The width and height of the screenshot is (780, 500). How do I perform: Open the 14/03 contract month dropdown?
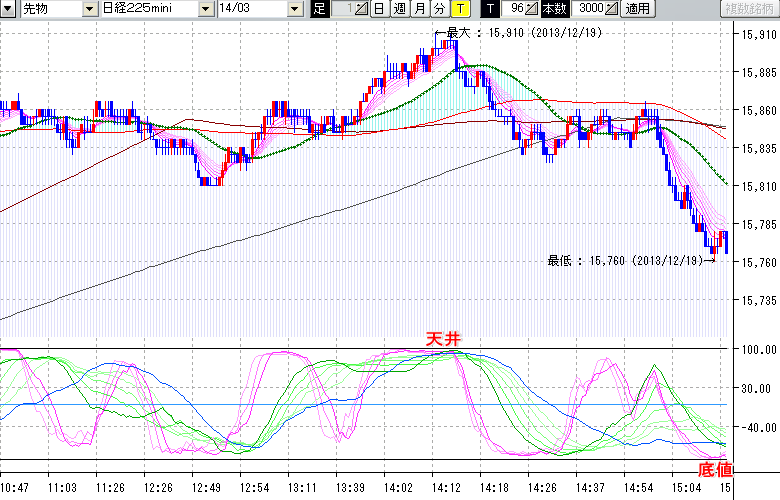294,9
